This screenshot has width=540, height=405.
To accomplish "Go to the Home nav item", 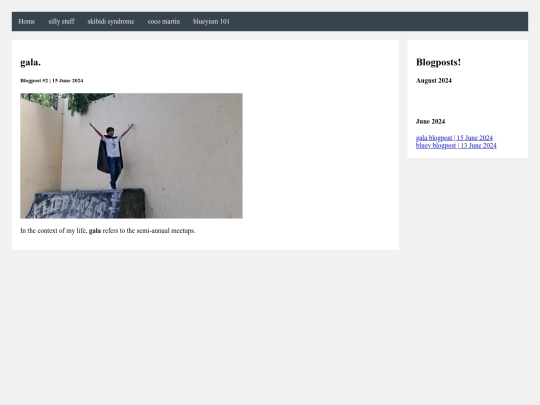I will click(27, 21).
